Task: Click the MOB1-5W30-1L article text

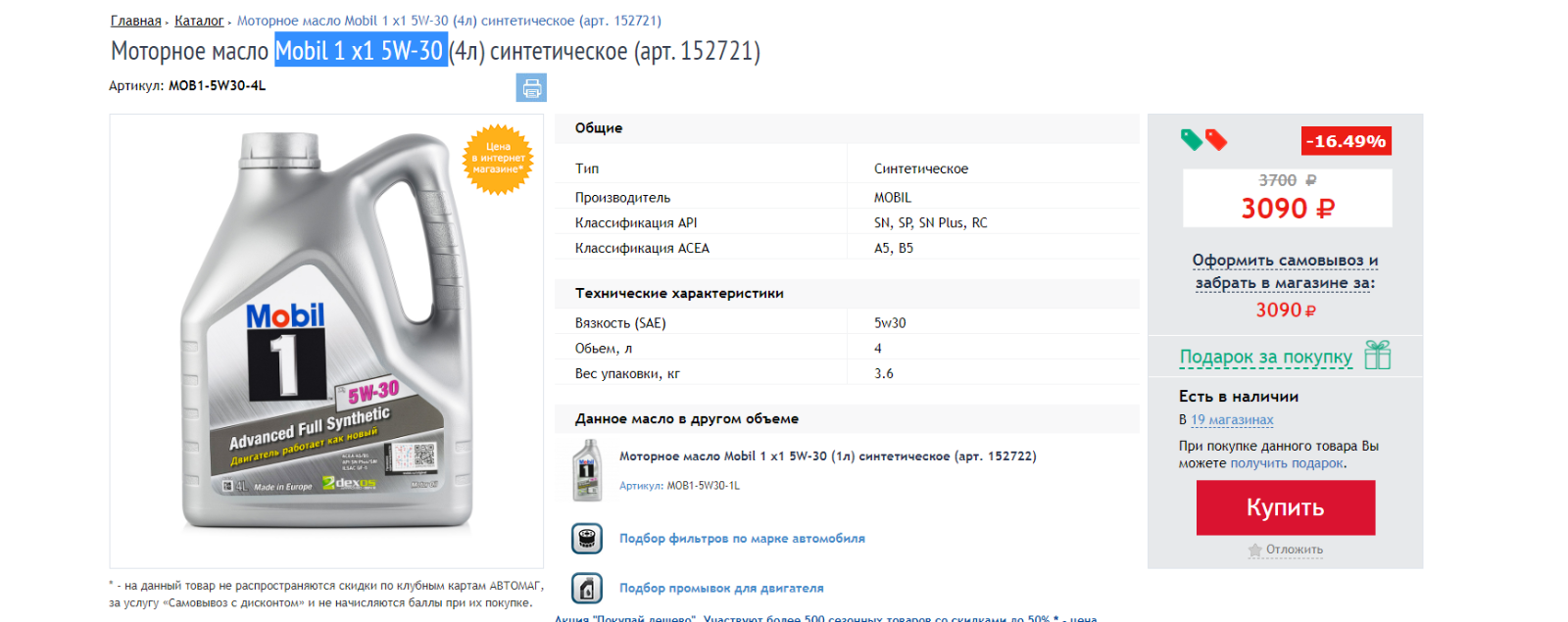Action: (x=704, y=486)
